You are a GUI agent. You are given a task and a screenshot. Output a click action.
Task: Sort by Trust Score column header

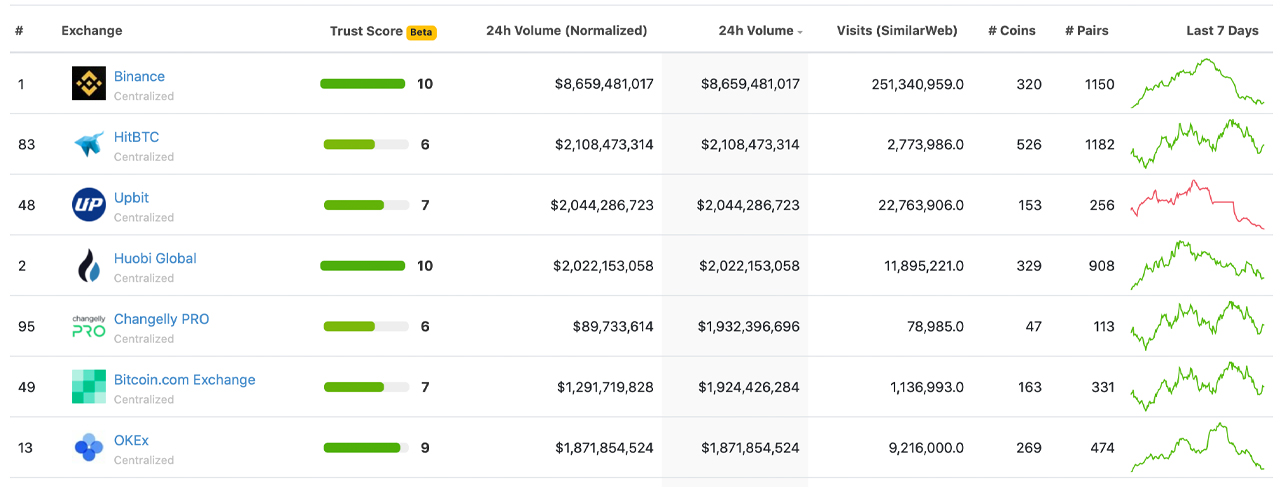click(366, 31)
